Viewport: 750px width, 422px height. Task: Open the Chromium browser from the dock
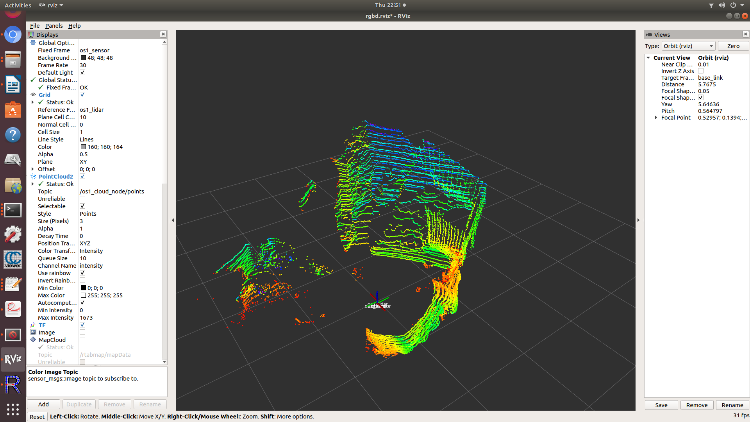click(13, 35)
